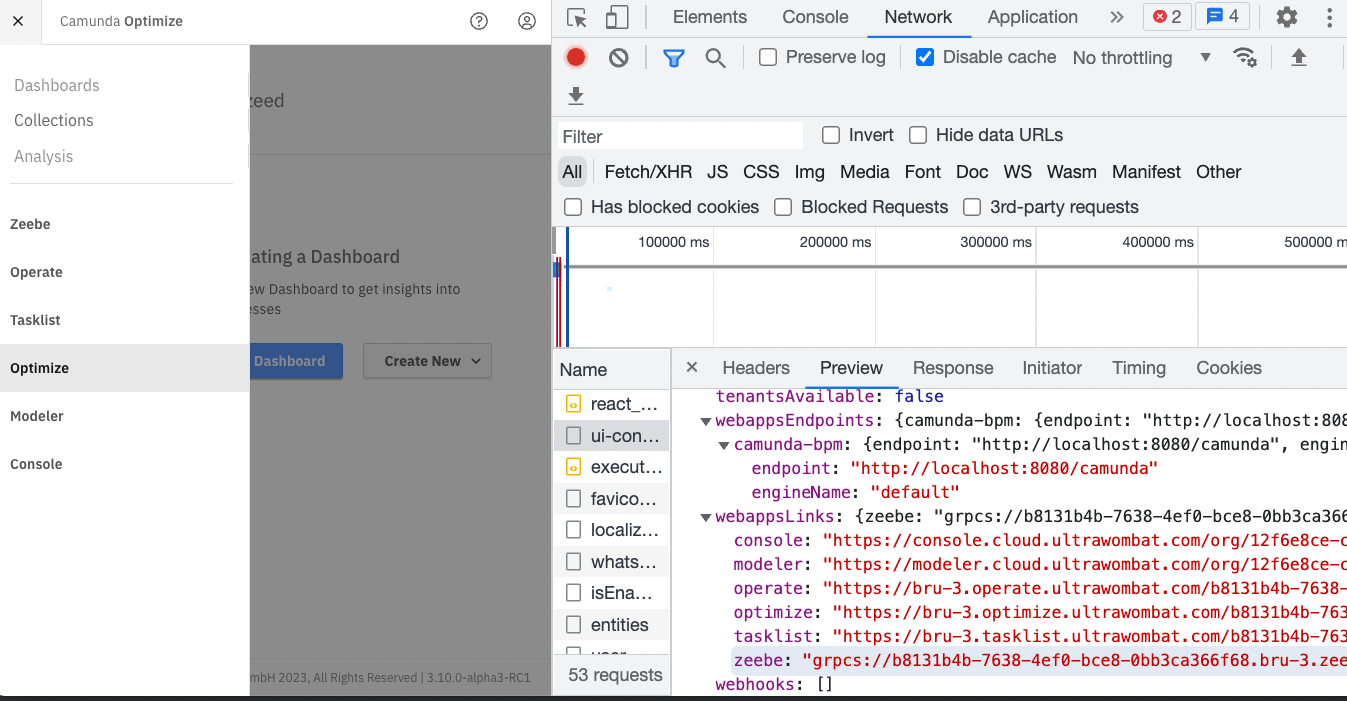Toggle the device toolbar icon
The width and height of the screenshot is (1347, 701).
click(617, 17)
